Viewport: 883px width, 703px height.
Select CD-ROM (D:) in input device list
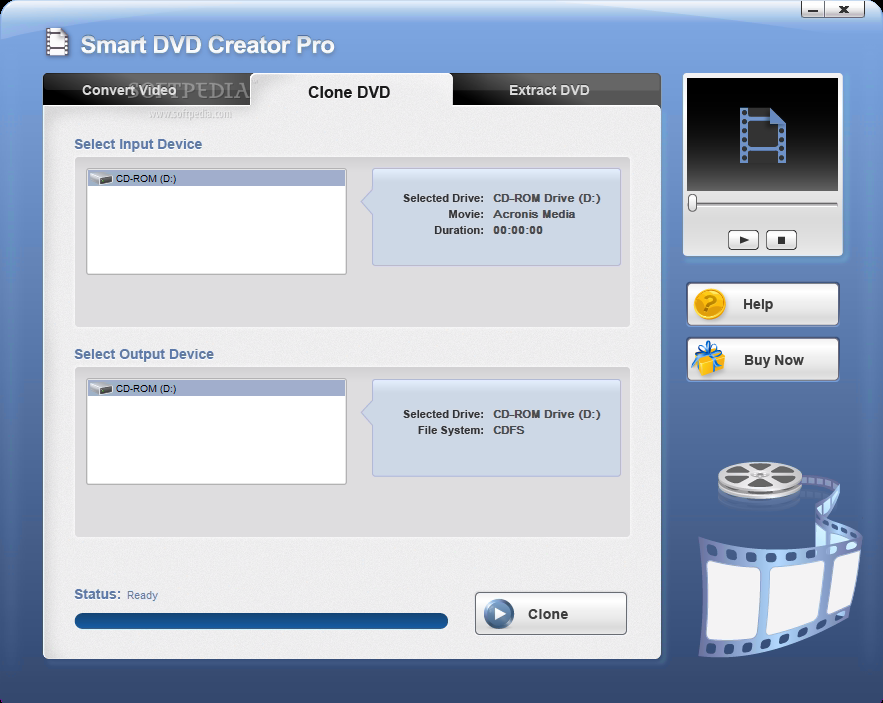tap(217, 179)
